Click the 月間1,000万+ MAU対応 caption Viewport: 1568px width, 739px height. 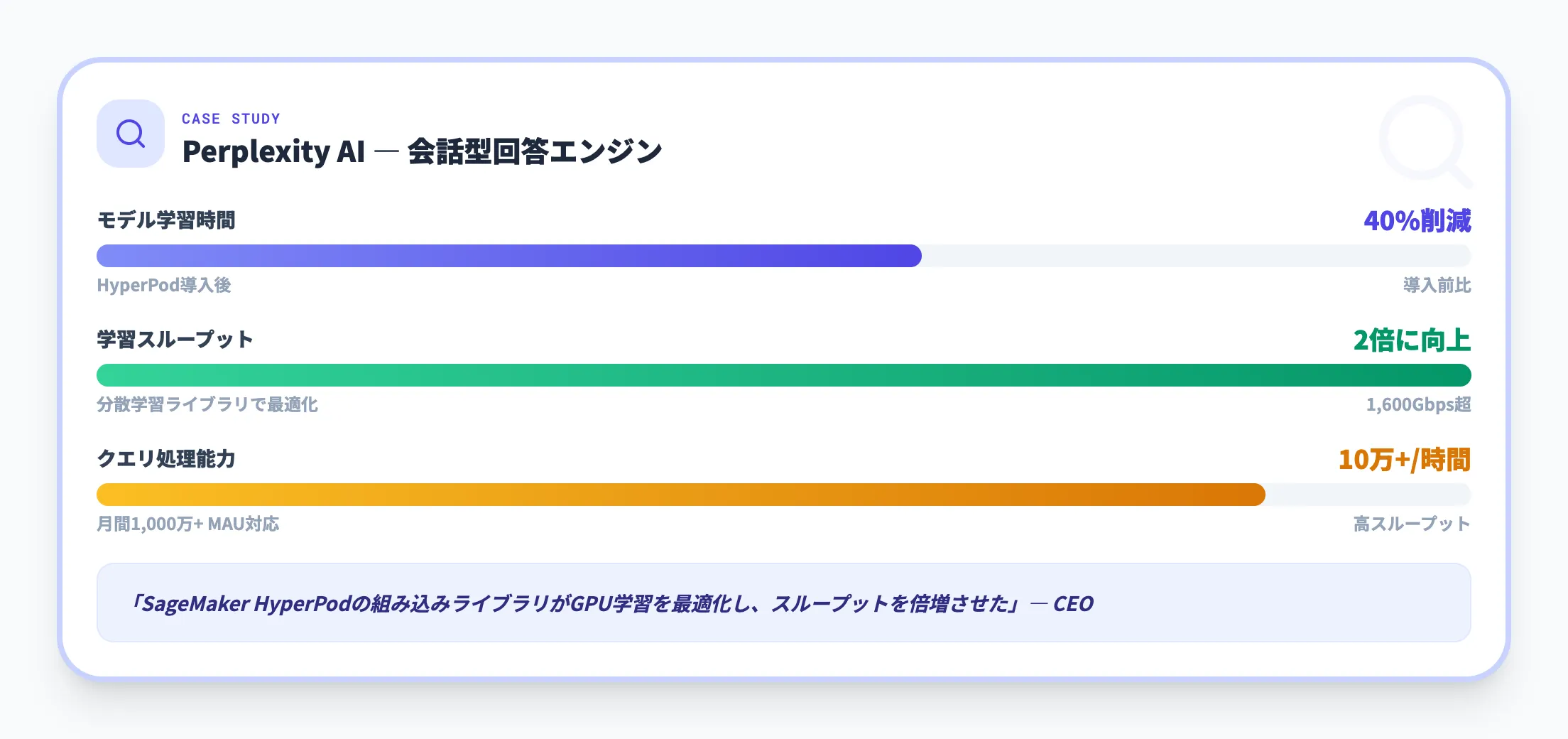pyautogui.click(x=188, y=524)
